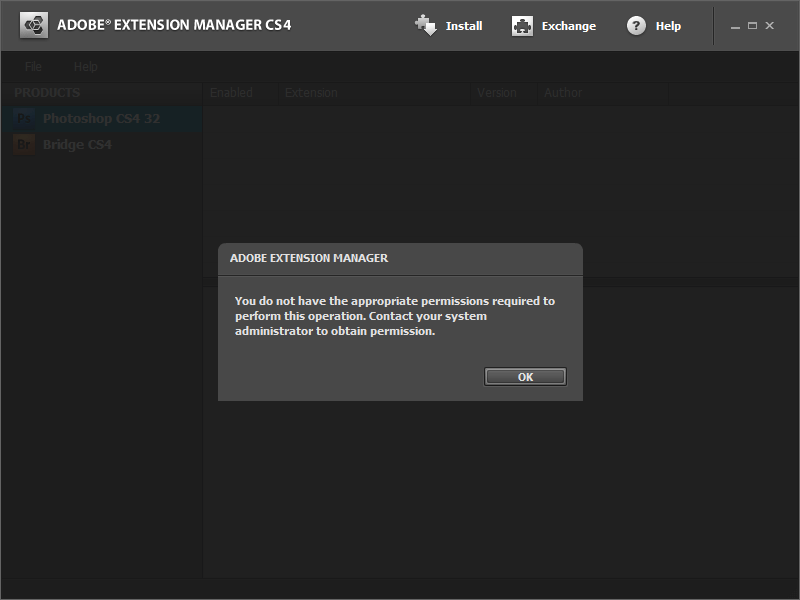The width and height of the screenshot is (800, 600).
Task: Select the Bridge Br product icon
Action: pyautogui.click(x=25, y=145)
